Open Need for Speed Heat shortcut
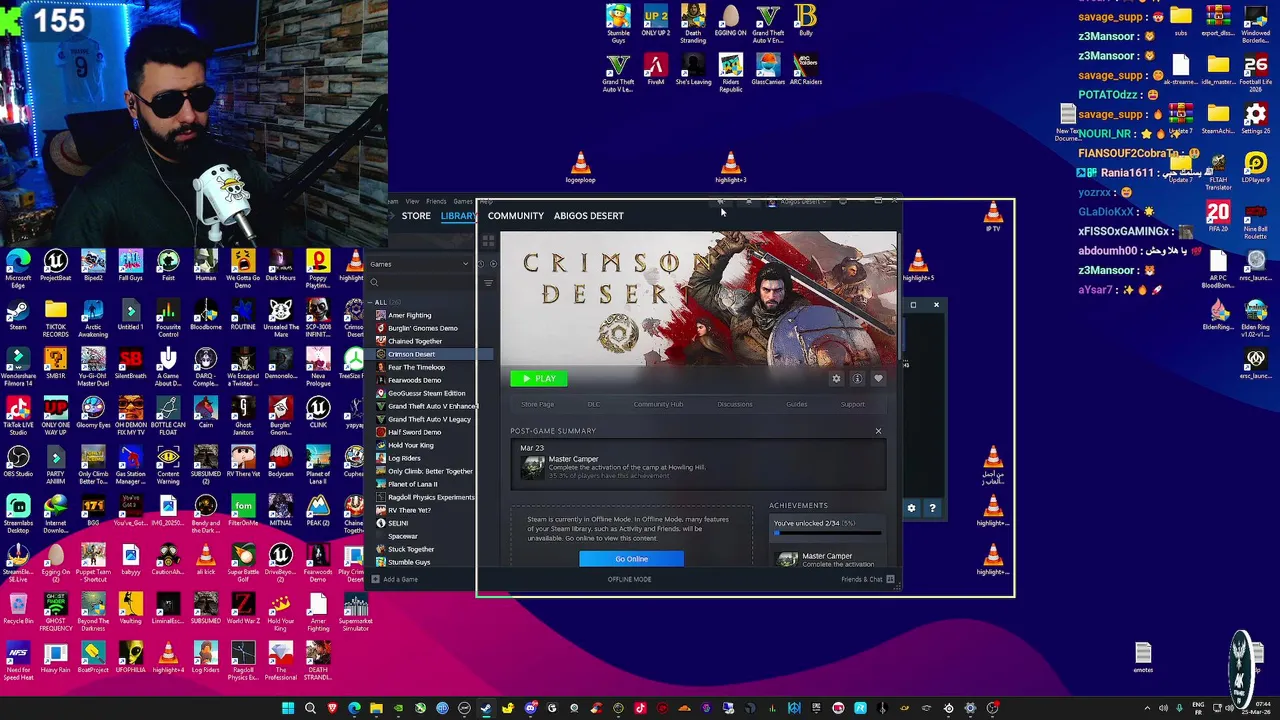This screenshot has height=720, width=1280. point(18,661)
